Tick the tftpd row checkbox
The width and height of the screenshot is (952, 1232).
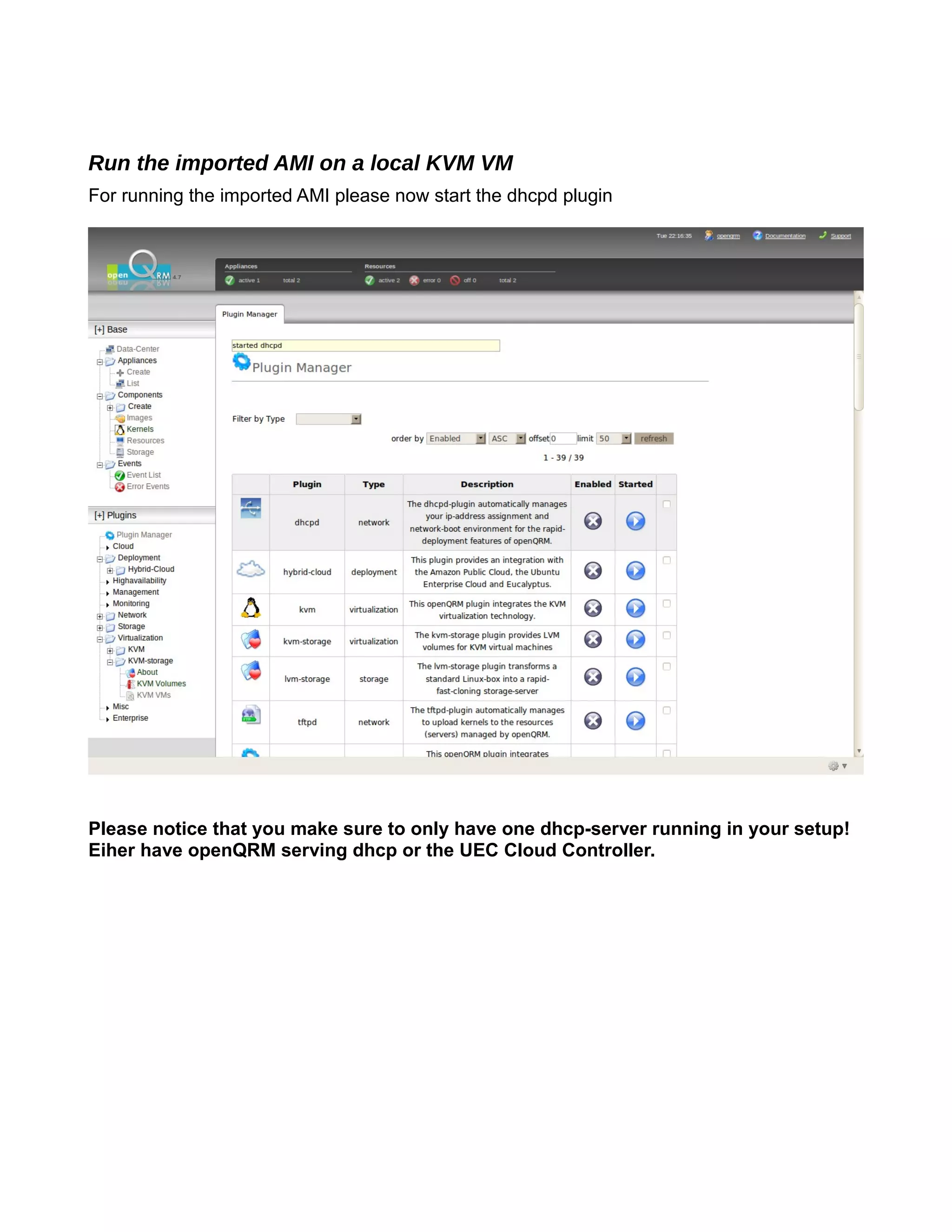666,710
